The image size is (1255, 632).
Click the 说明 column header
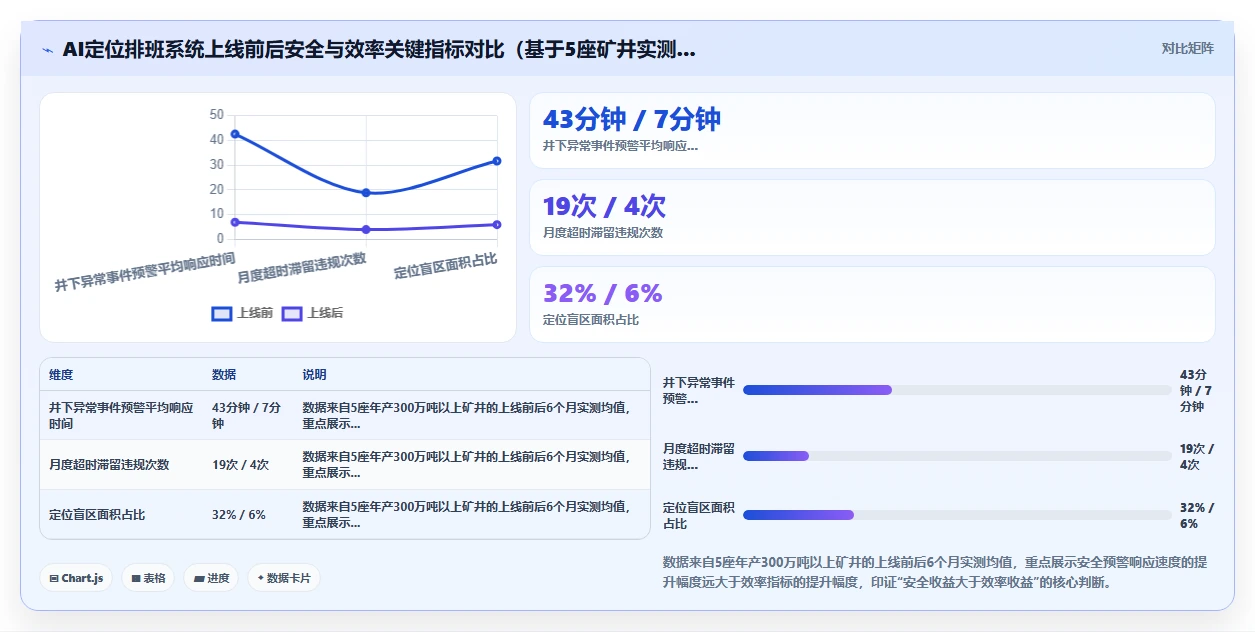coord(315,375)
